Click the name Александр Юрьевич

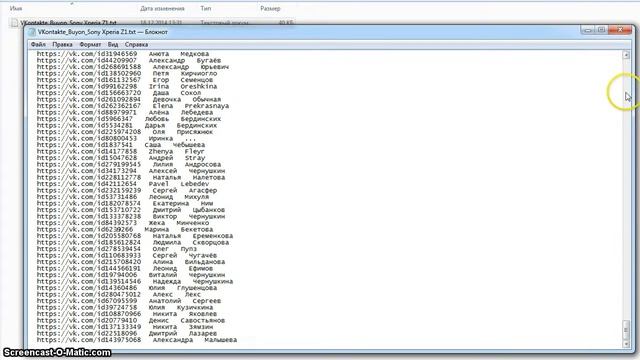(191, 67)
